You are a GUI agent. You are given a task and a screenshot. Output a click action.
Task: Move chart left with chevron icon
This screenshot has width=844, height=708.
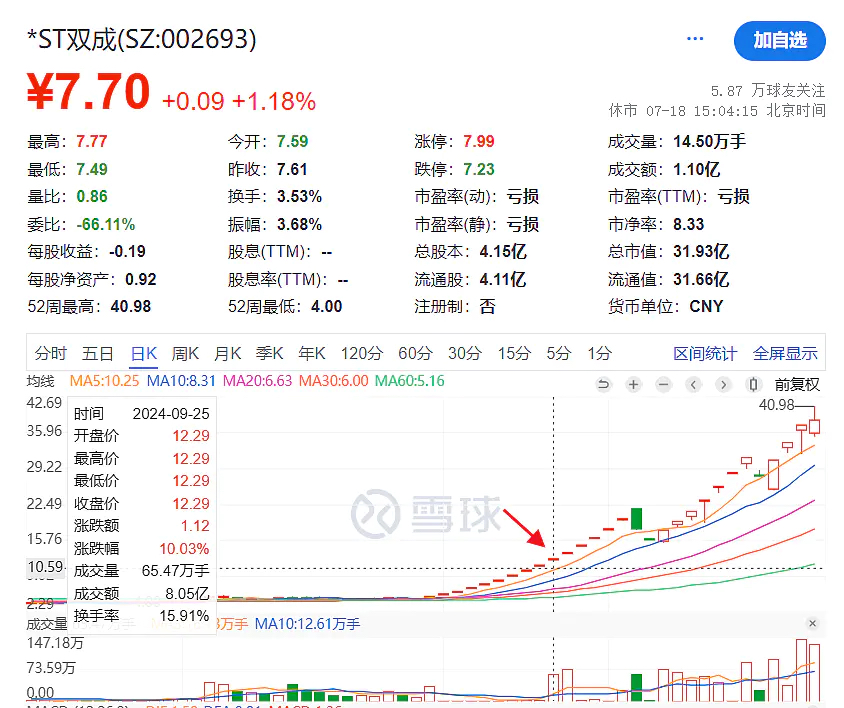point(693,384)
